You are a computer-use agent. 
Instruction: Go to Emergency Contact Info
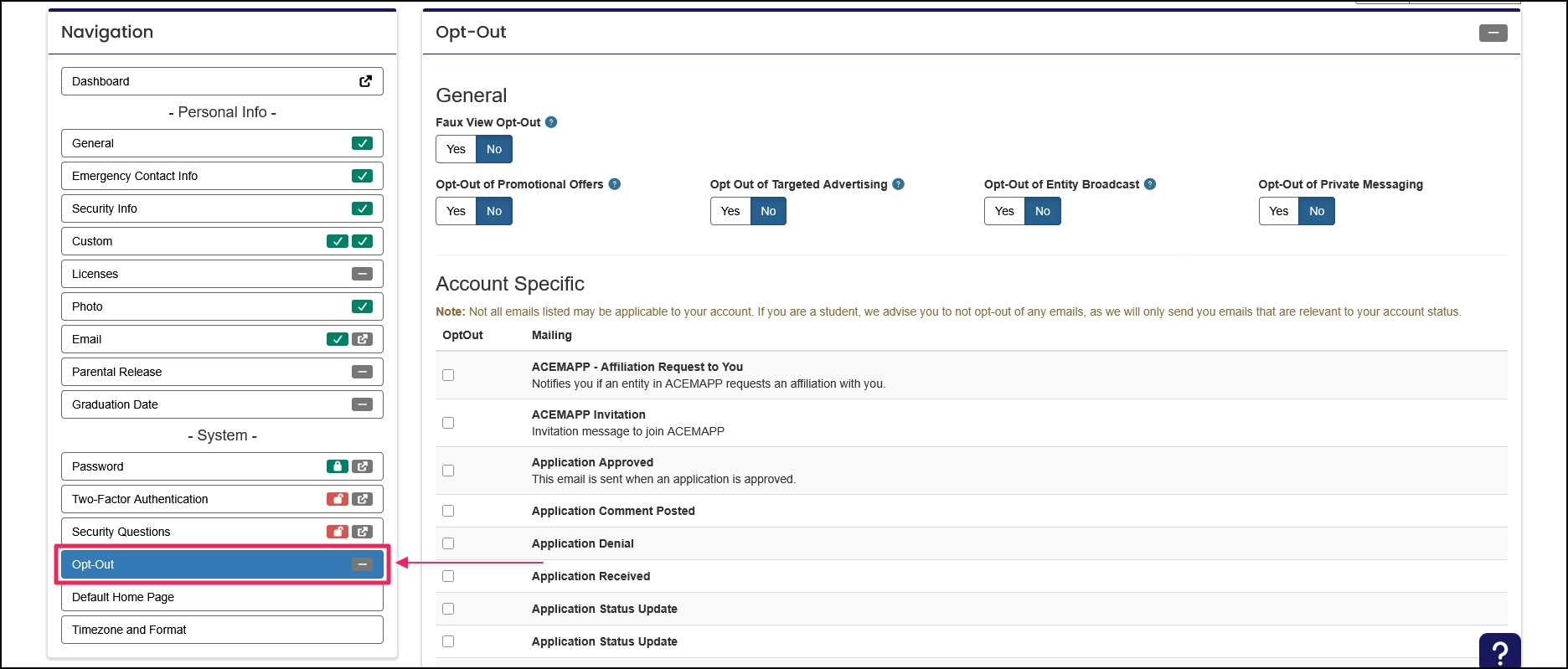(x=222, y=176)
